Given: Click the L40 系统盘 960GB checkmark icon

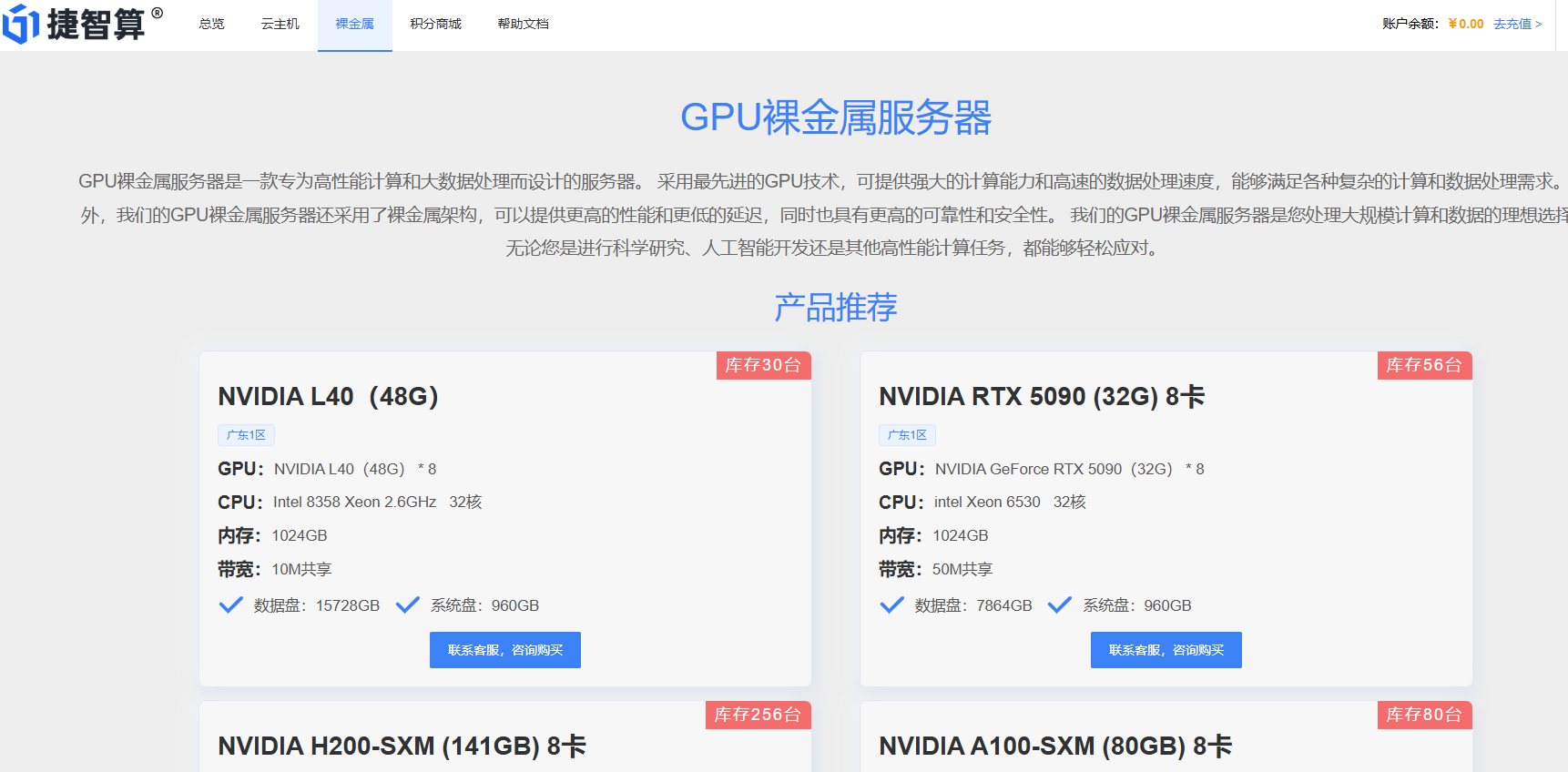Looking at the screenshot, I should pos(408,605).
